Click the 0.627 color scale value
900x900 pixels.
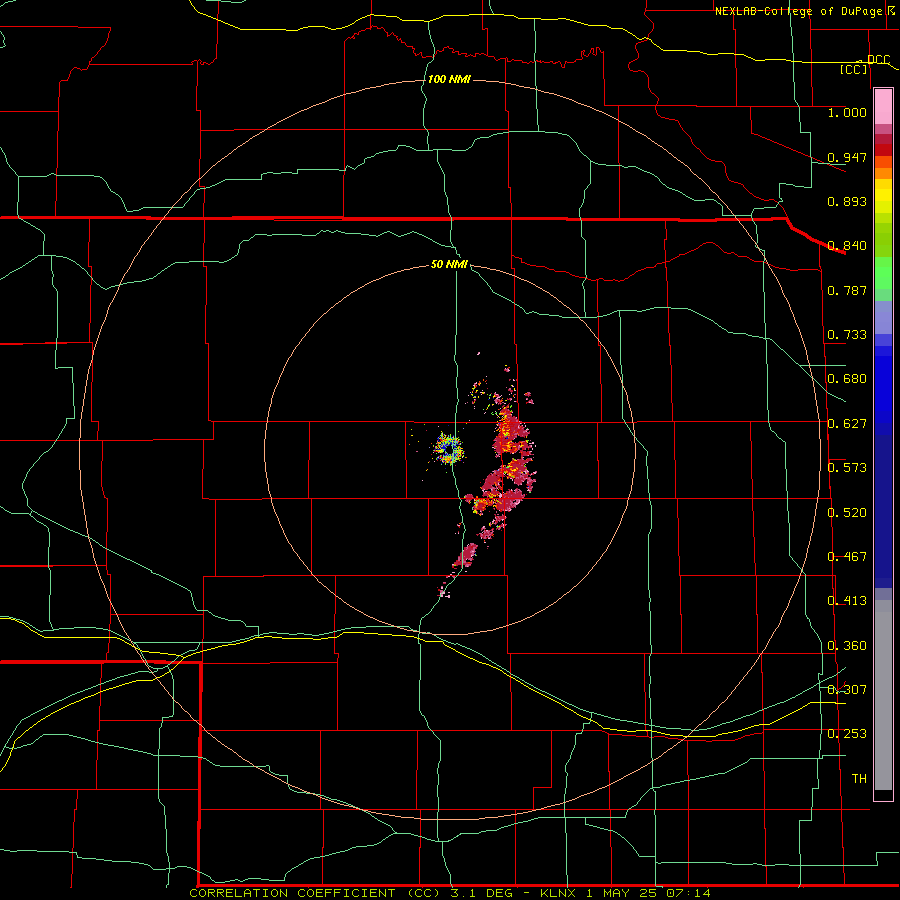[847, 424]
